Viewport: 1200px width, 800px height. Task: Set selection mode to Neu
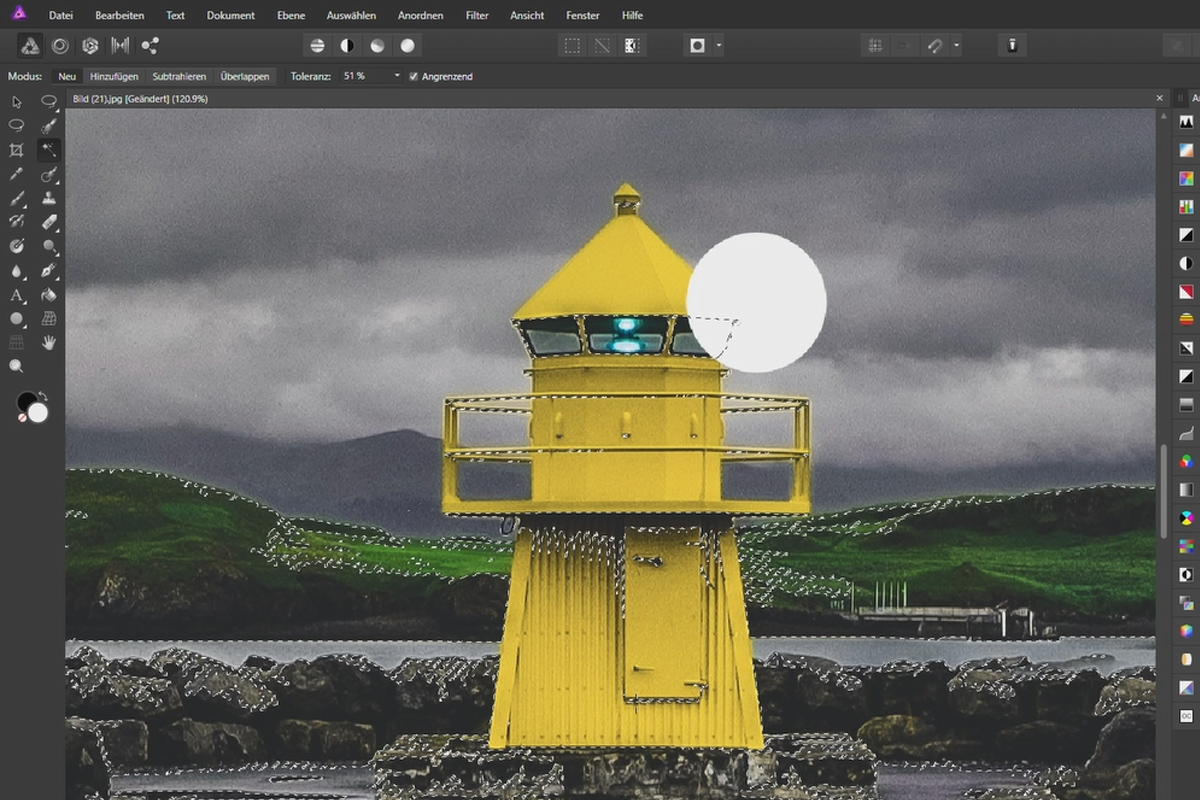[67, 76]
